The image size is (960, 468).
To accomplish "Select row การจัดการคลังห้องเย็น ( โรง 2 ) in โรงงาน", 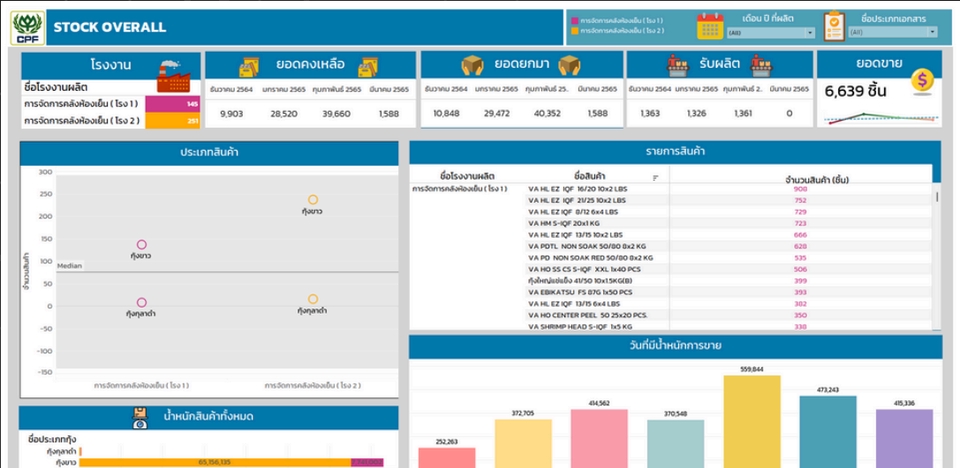I will pyautogui.click(x=111, y=121).
